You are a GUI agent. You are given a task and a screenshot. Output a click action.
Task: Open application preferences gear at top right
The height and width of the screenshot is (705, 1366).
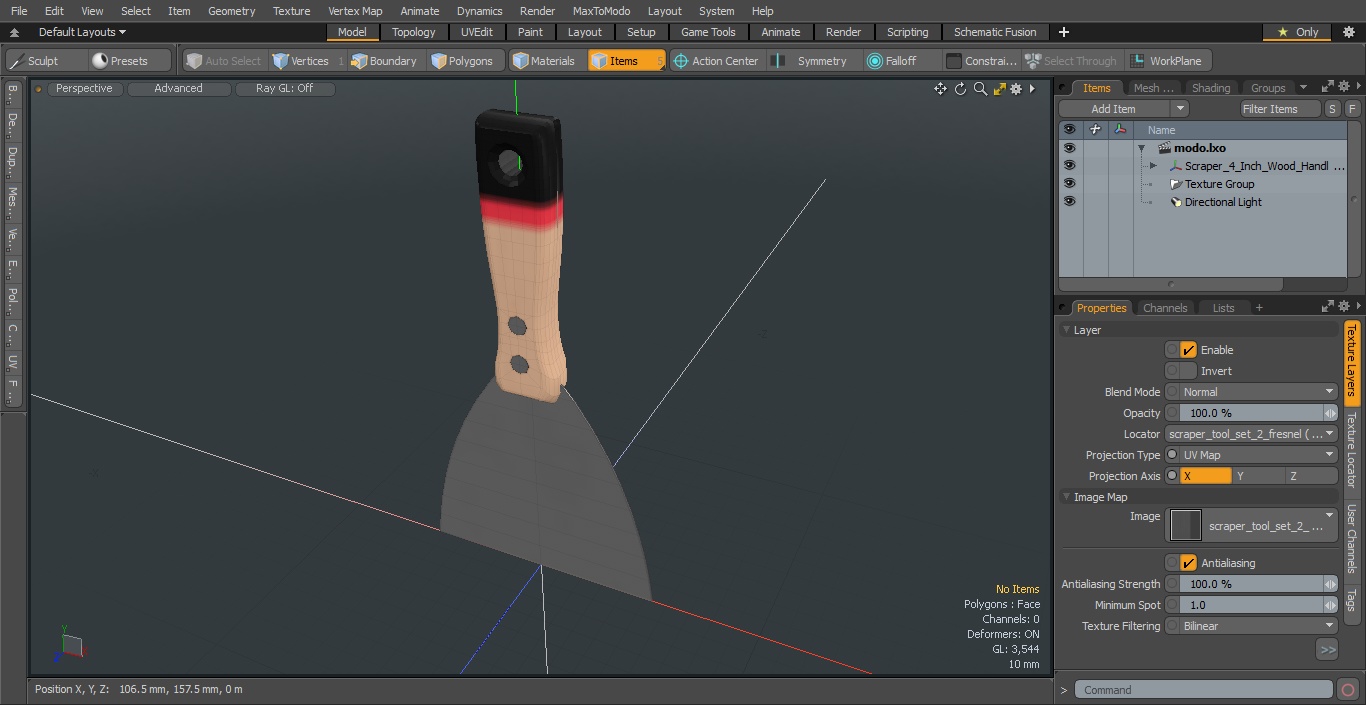click(x=1348, y=32)
